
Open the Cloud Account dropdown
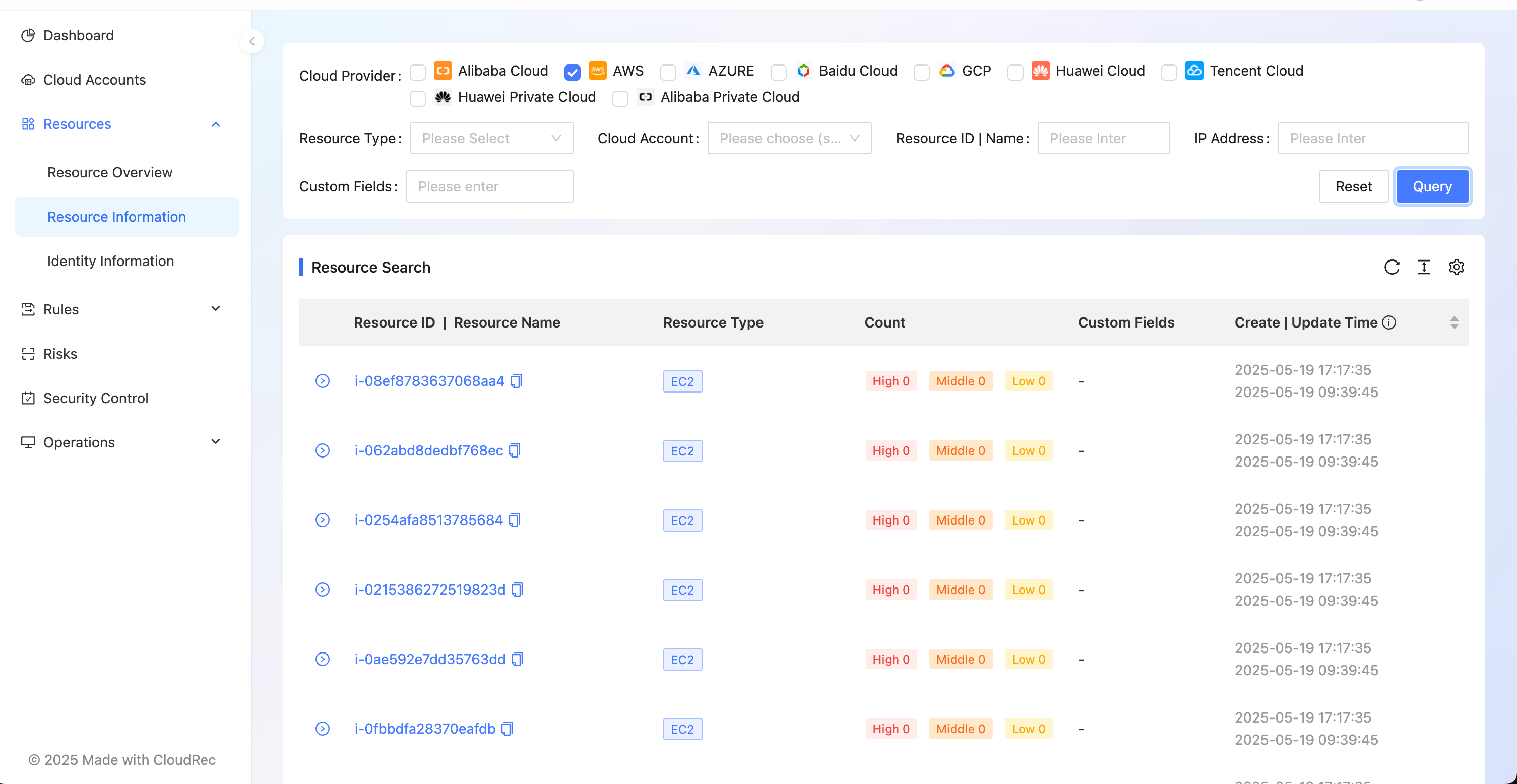click(789, 139)
